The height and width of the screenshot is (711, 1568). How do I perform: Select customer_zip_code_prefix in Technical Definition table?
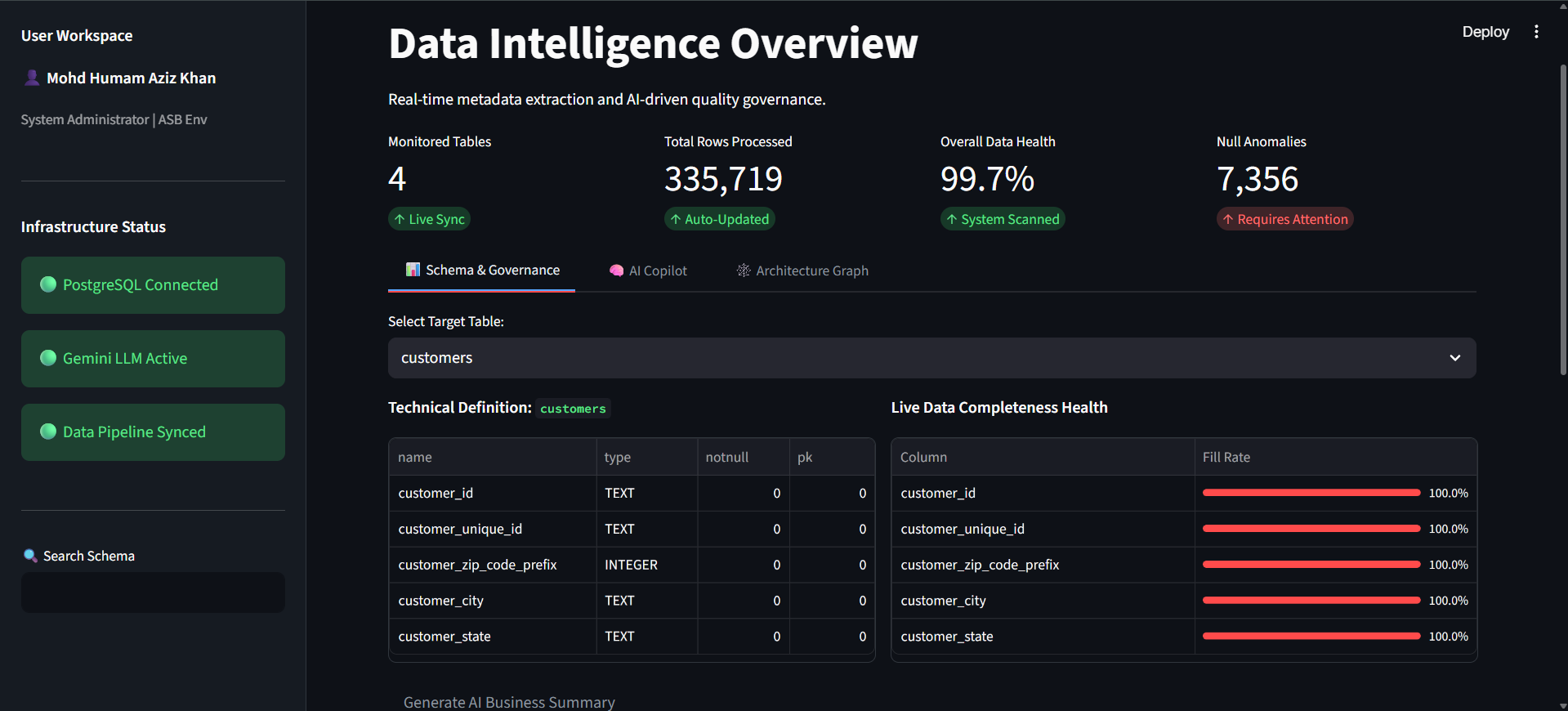pos(493,565)
